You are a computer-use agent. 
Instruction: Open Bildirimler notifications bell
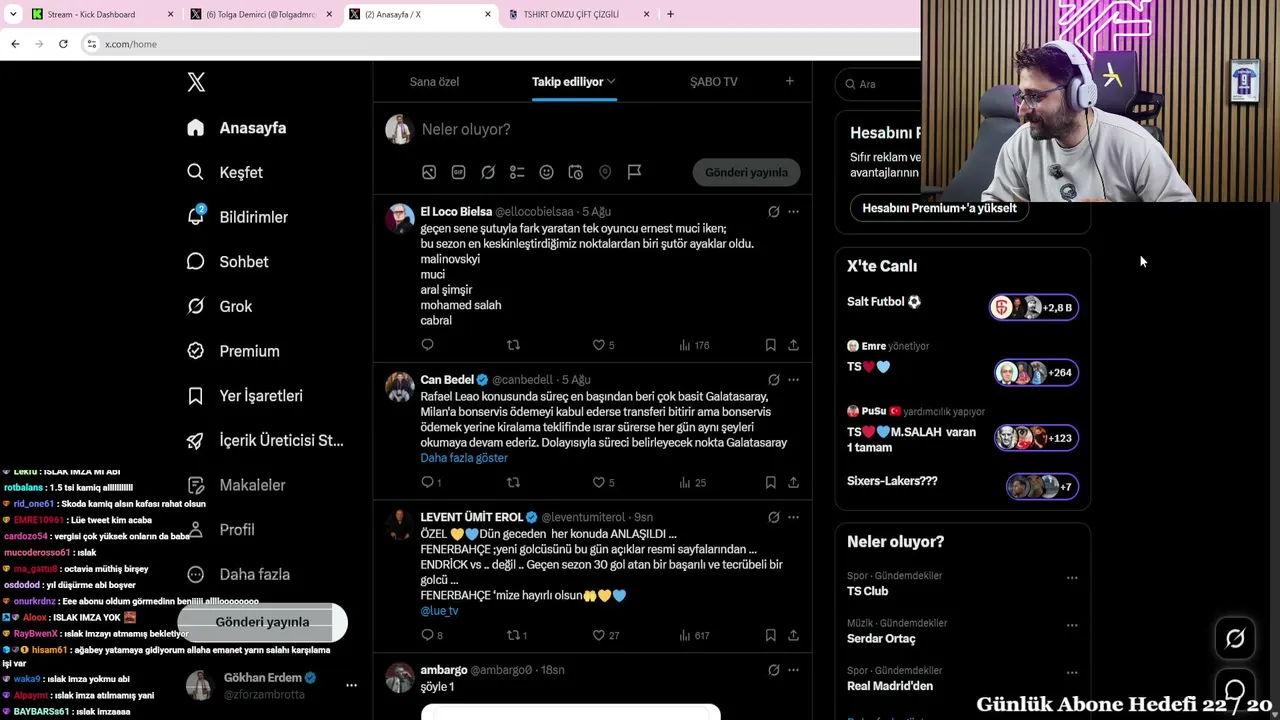(x=237, y=217)
